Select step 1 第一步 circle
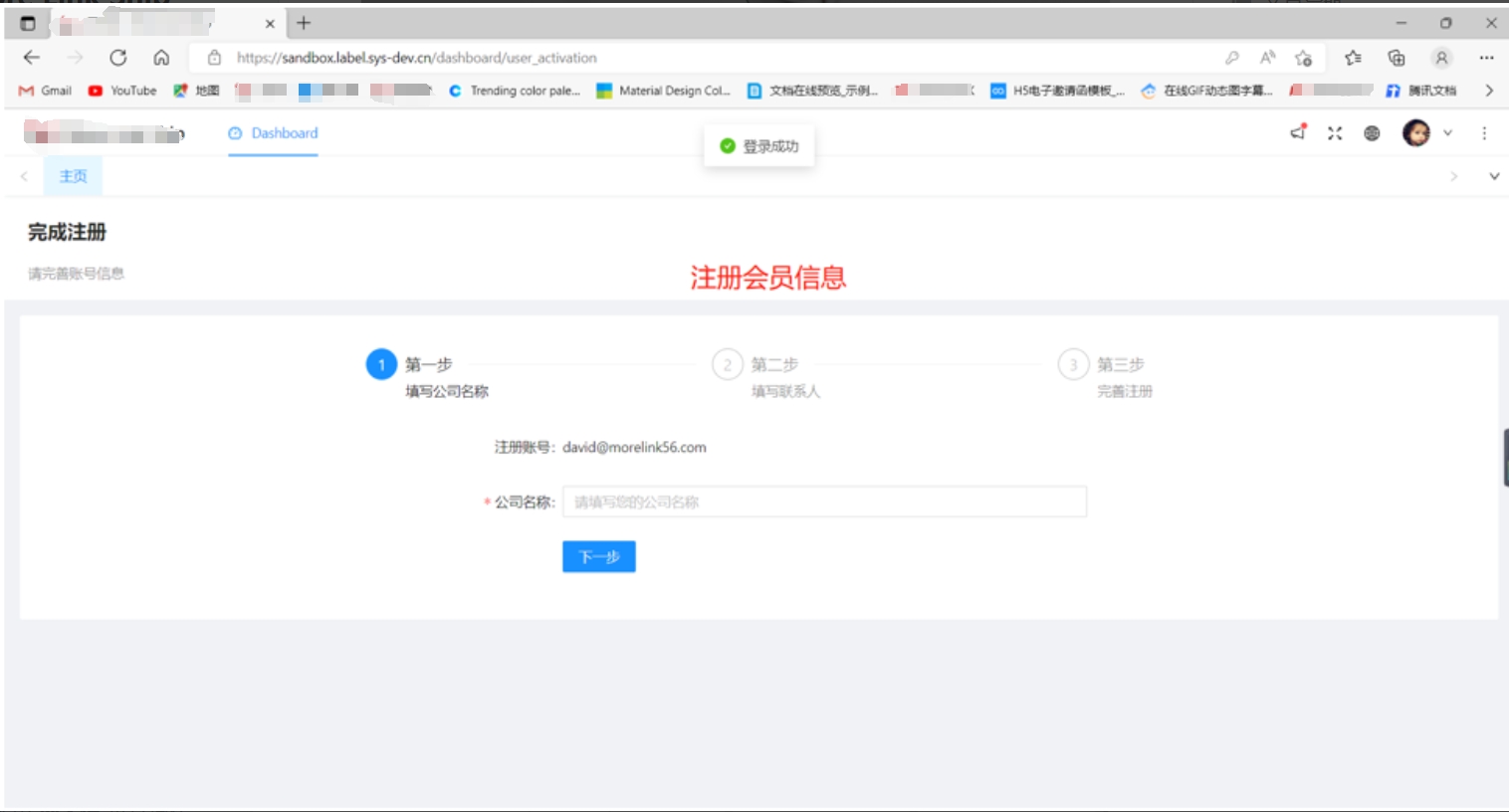This screenshot has width=1509, height=812. click(x=381, y=364)
